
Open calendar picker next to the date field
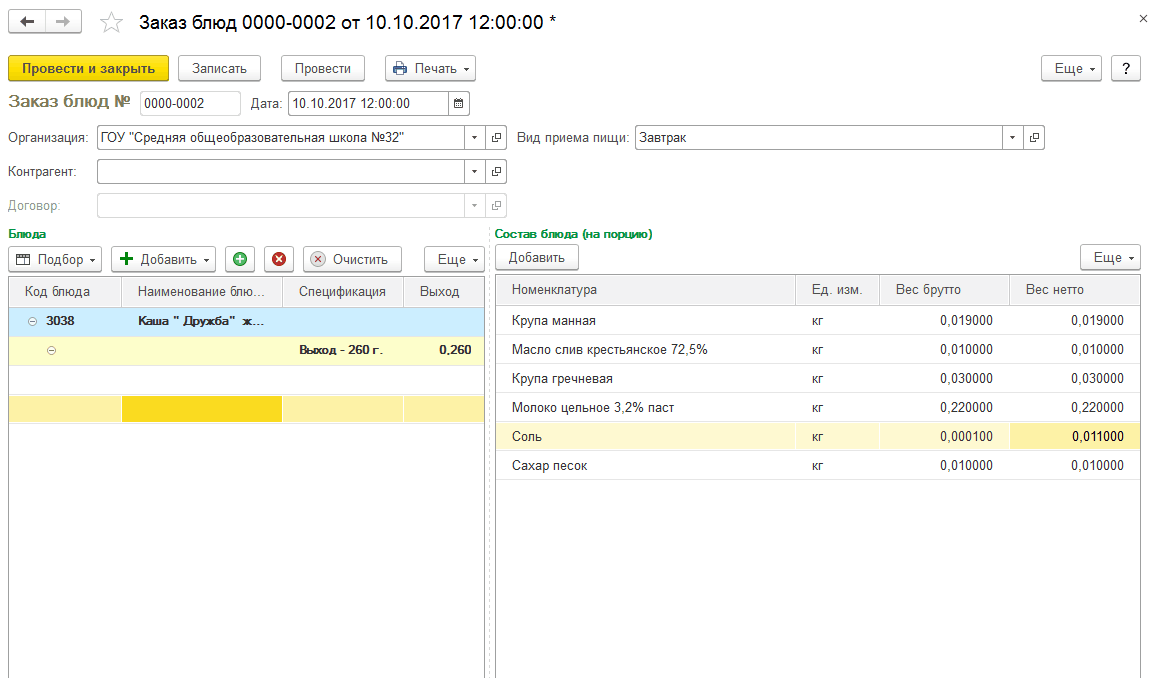[458, 103]
